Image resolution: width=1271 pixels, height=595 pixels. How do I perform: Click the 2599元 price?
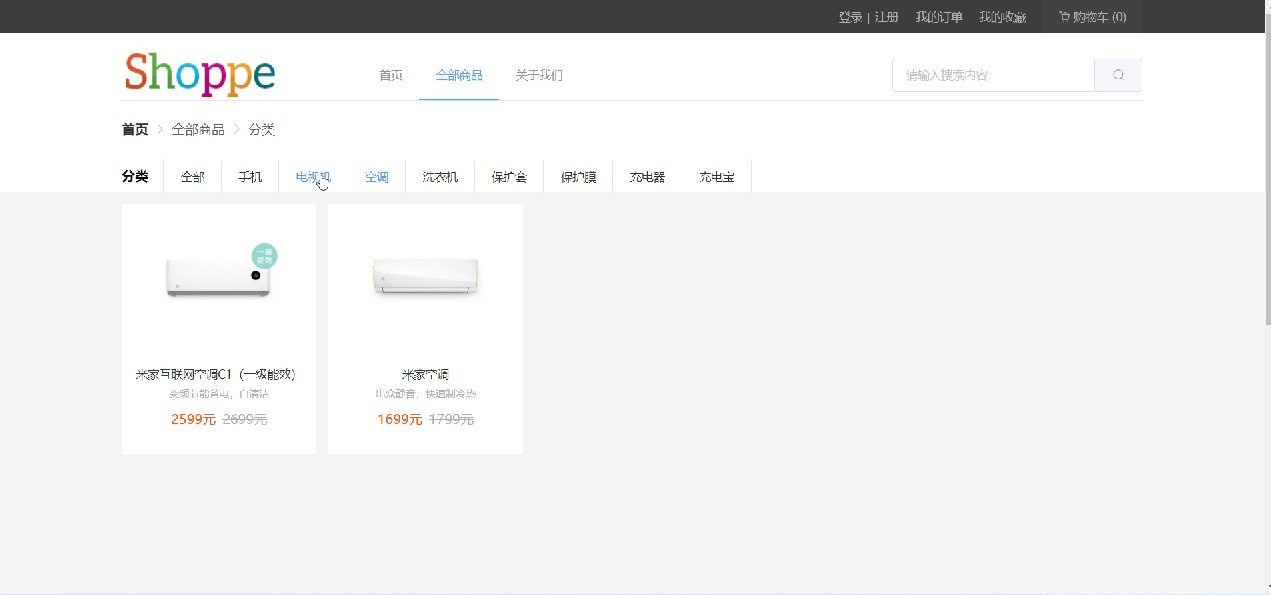193,419
